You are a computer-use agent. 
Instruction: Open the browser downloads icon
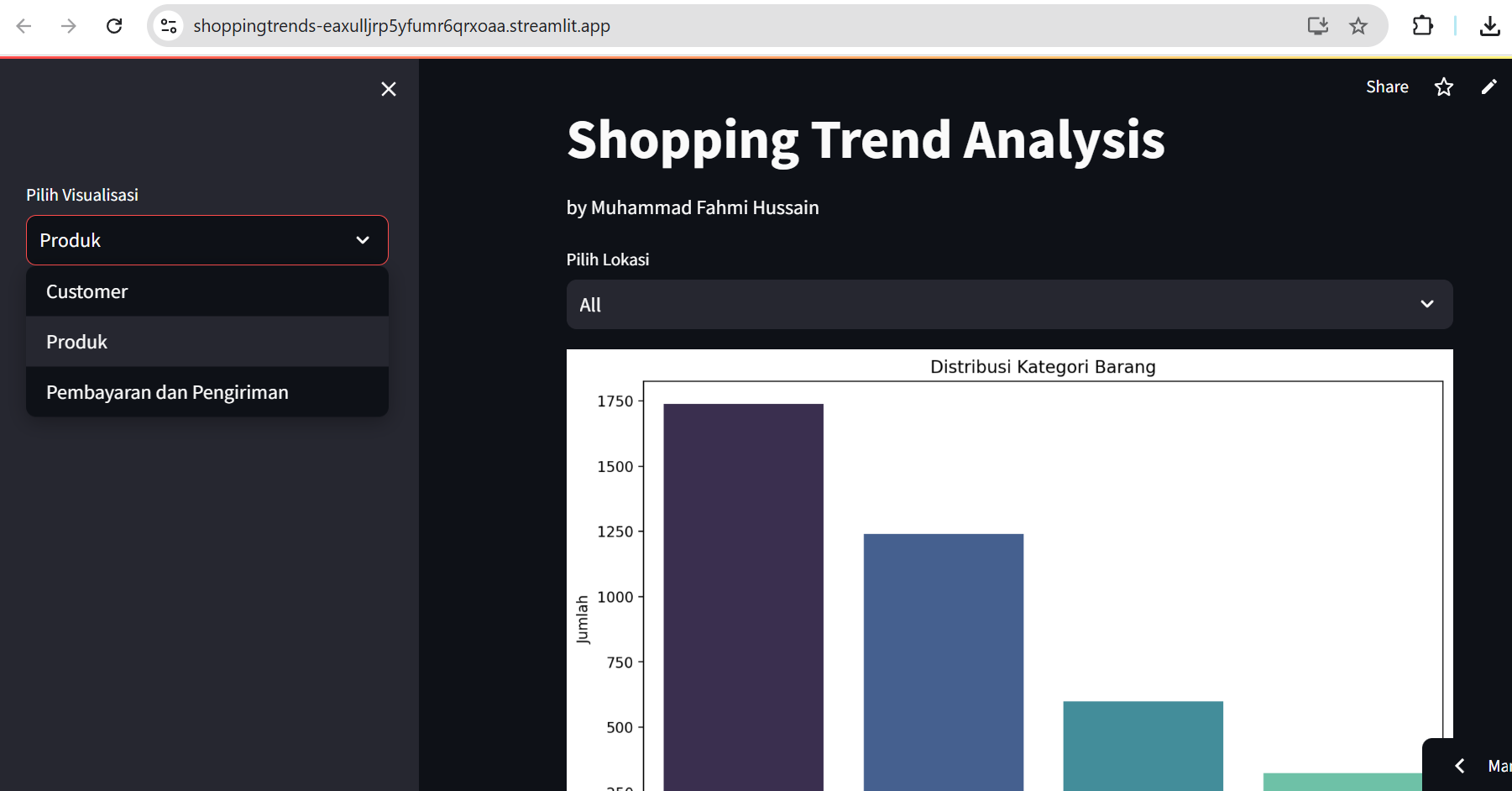[1491, 26]
